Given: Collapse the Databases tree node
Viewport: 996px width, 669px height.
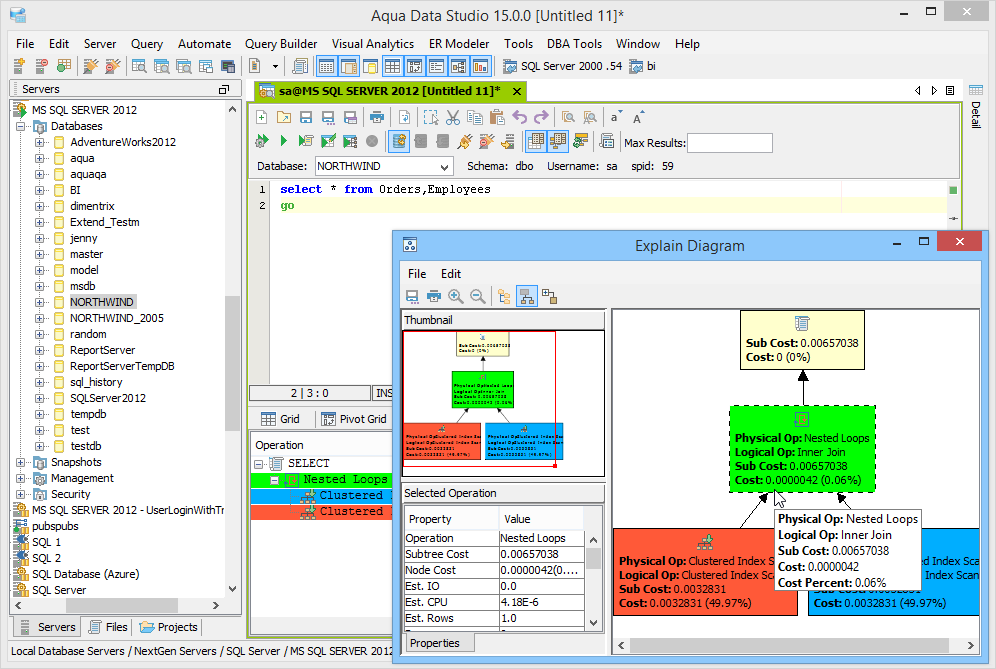Looking at the screenshot, I should (20, 126).
